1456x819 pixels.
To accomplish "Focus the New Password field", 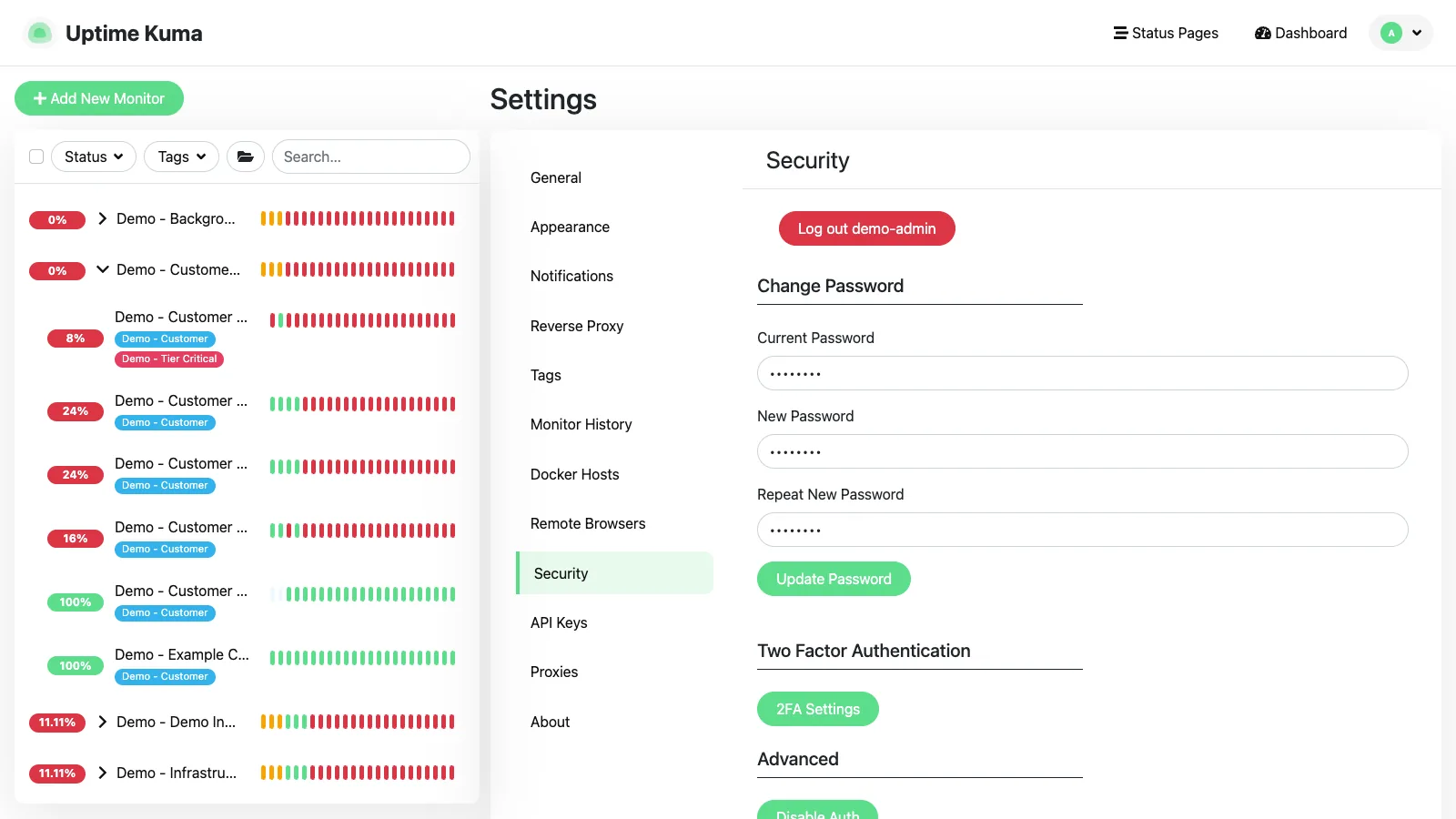I will pos(1083,451).
